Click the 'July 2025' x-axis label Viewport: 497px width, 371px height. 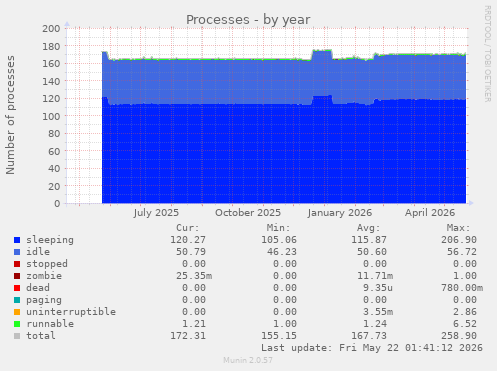click(x=156, y=213)
